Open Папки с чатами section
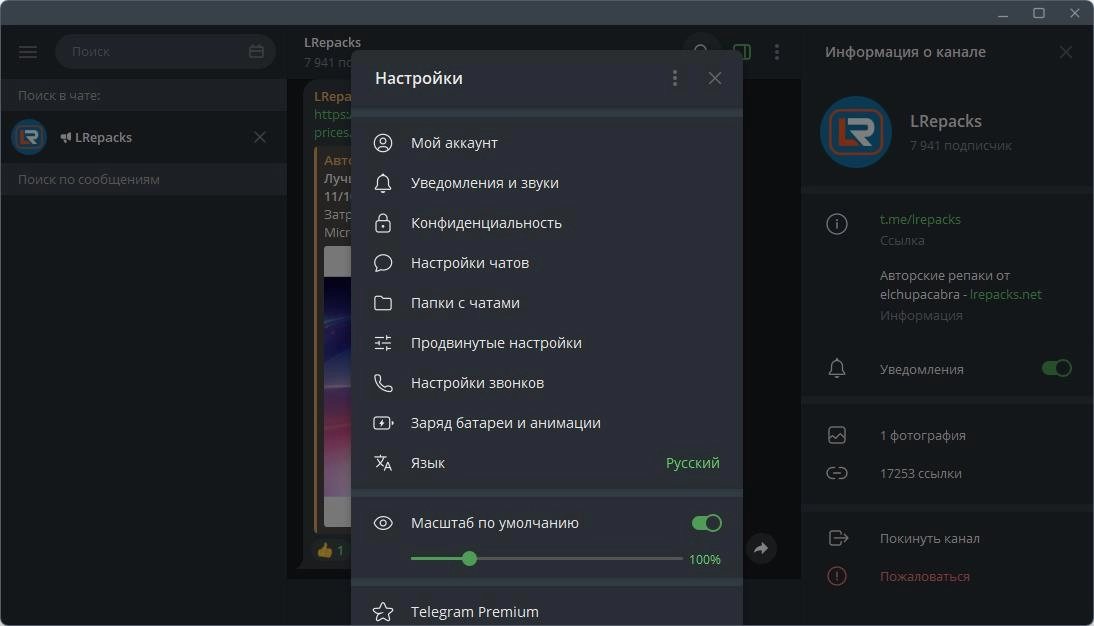1094x626 pixels. click(546, 303)
